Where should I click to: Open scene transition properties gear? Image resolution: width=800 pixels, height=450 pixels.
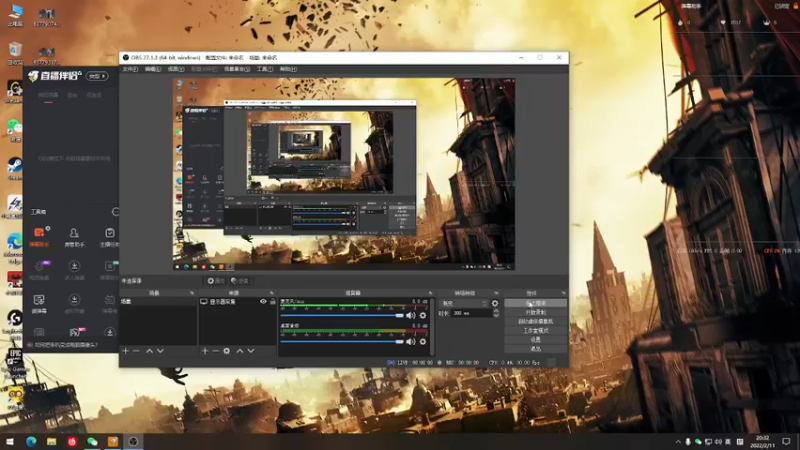495,303
